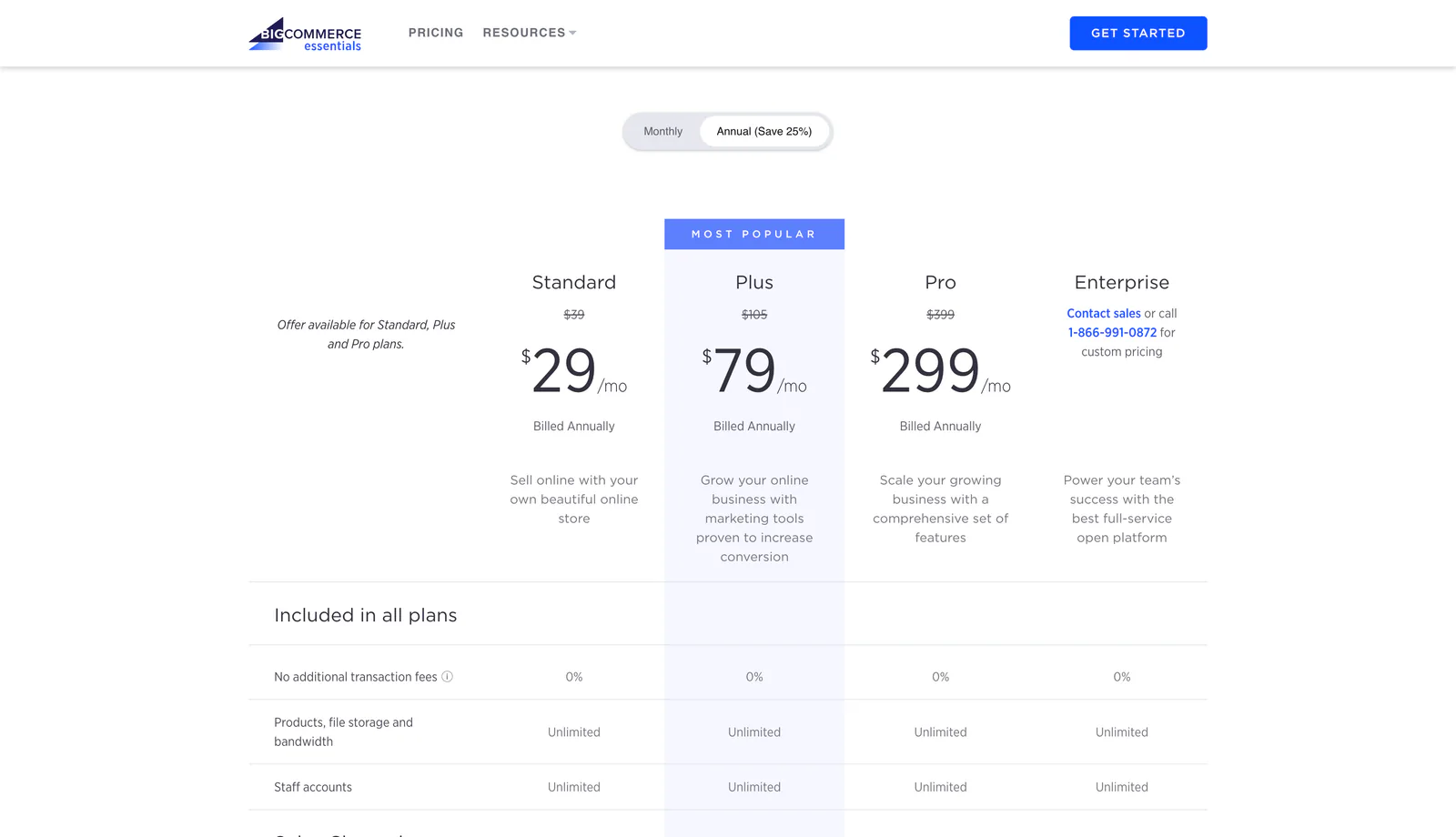The width and height of the screenshot is (1456, 837).
Task: Select the Standard plan heading
Action: point(574,282)
